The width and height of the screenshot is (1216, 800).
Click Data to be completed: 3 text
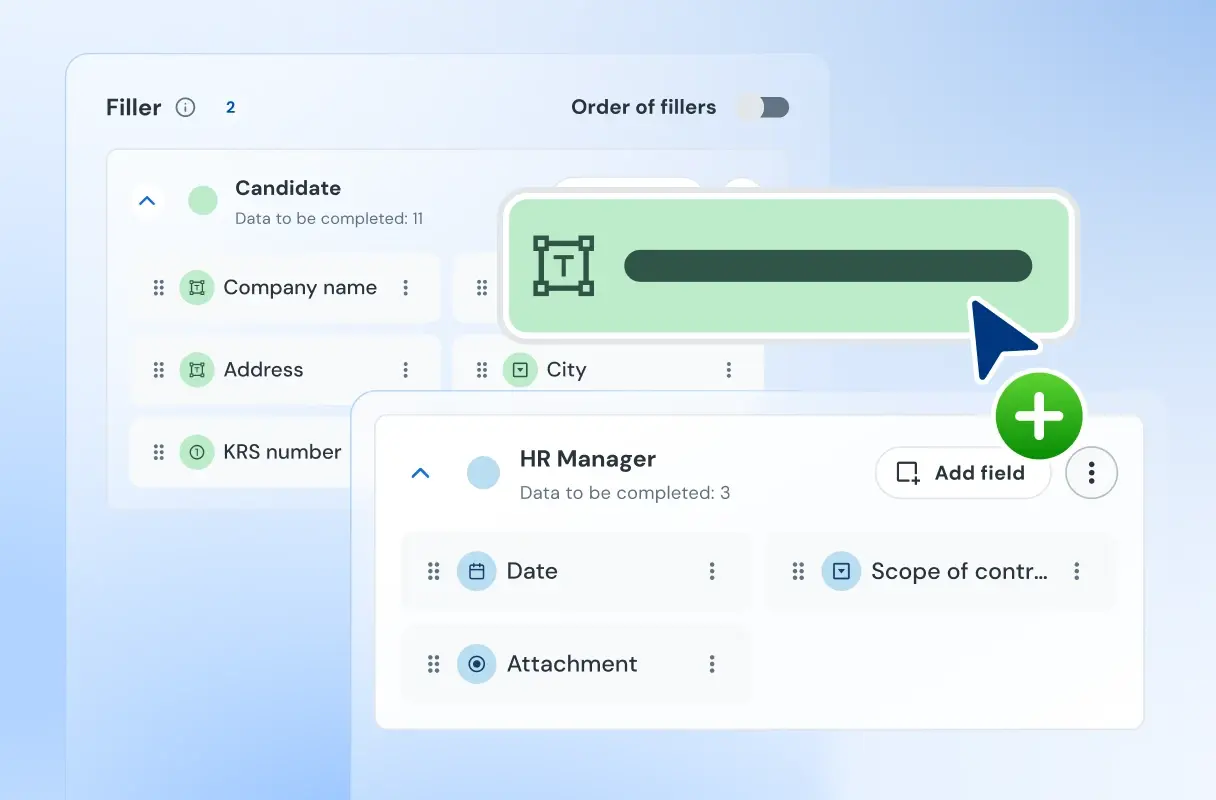click(x=625, y=493)
